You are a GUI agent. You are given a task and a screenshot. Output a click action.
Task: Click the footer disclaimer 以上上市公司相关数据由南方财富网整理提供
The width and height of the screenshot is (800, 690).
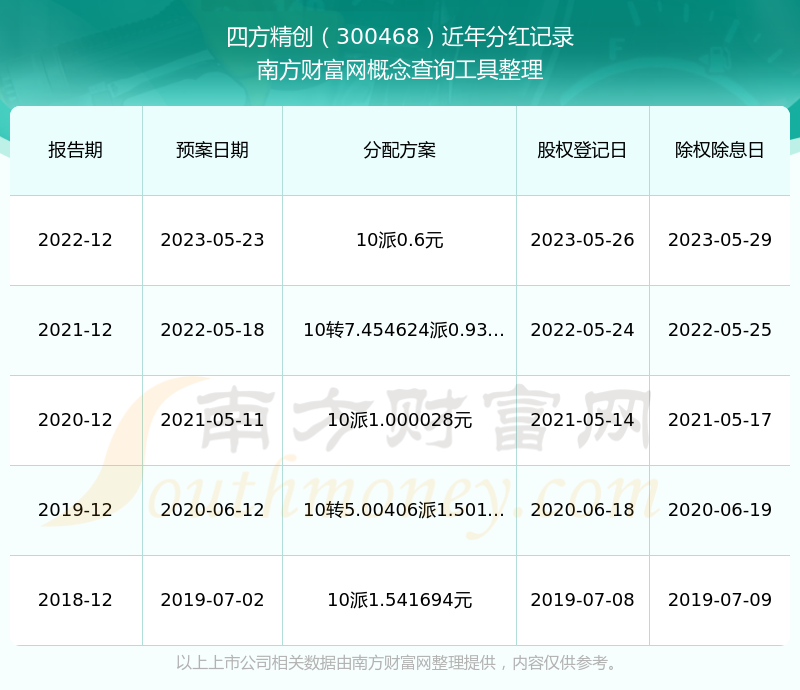click(x=336, y=663)
